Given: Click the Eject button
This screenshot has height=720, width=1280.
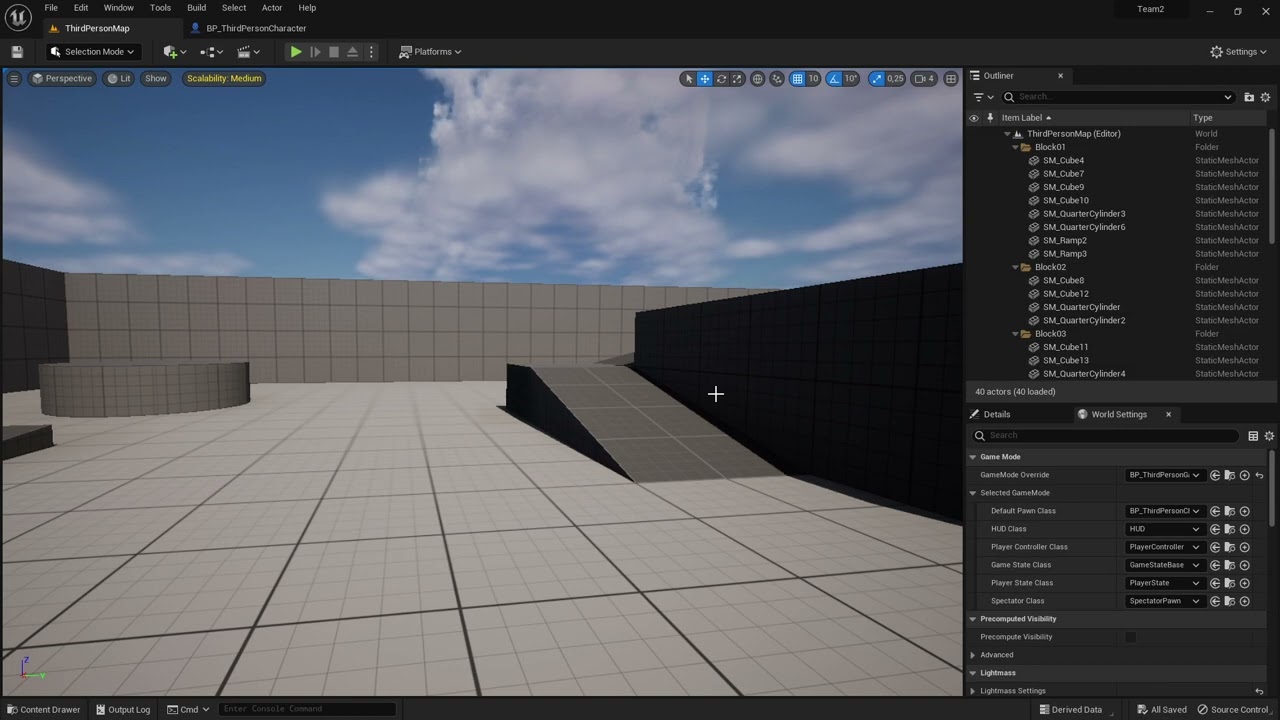Looking at the screenshot, I should click(x=352, y=52).
